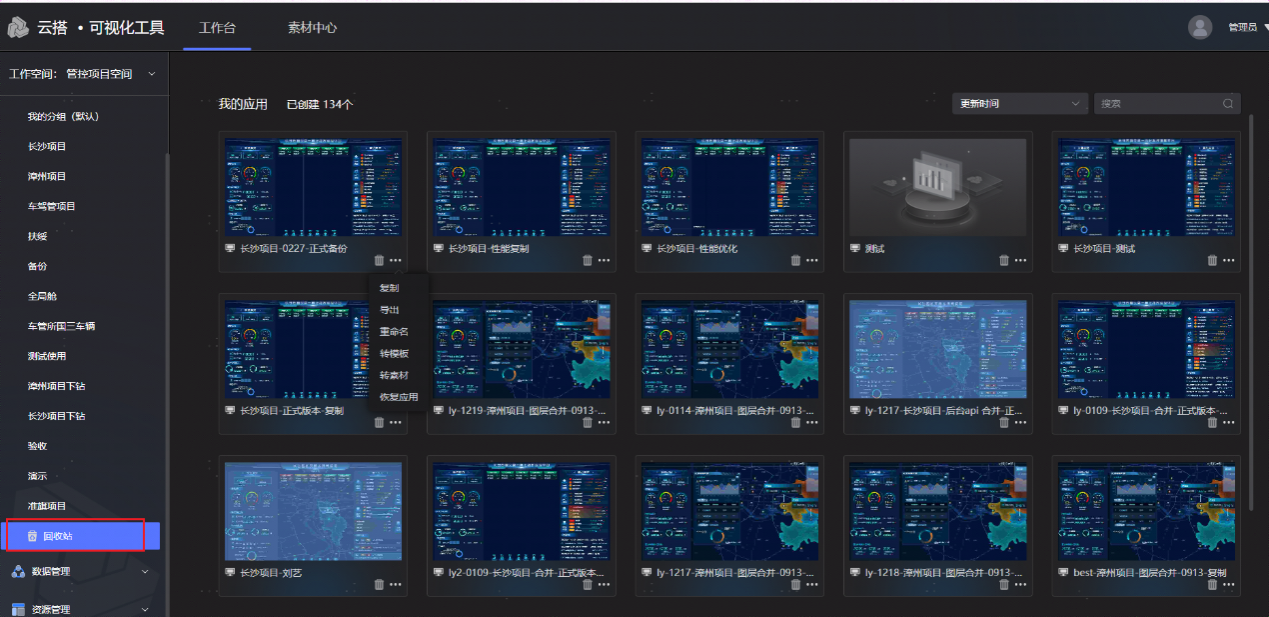Click the 云搭 logo icon

[19, 28]
